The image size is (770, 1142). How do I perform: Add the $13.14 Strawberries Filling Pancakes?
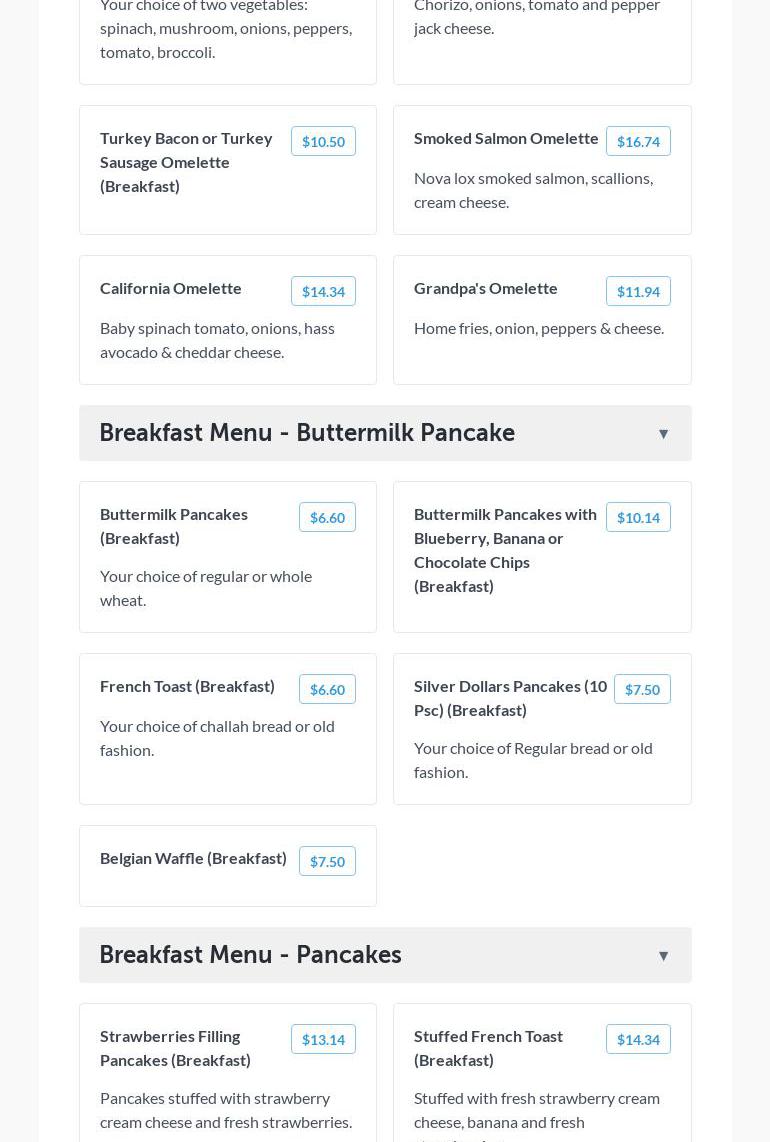(323, 1040)
